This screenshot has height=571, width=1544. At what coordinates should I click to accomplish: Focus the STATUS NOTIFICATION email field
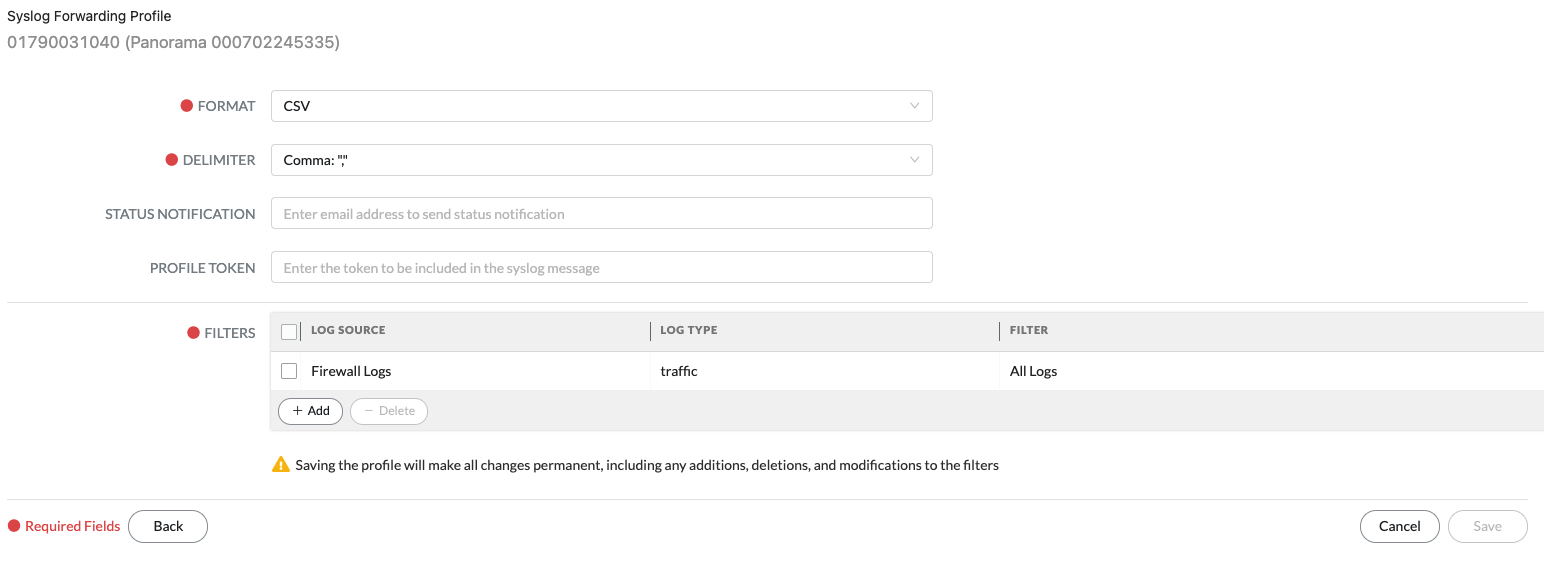point(601,213)
